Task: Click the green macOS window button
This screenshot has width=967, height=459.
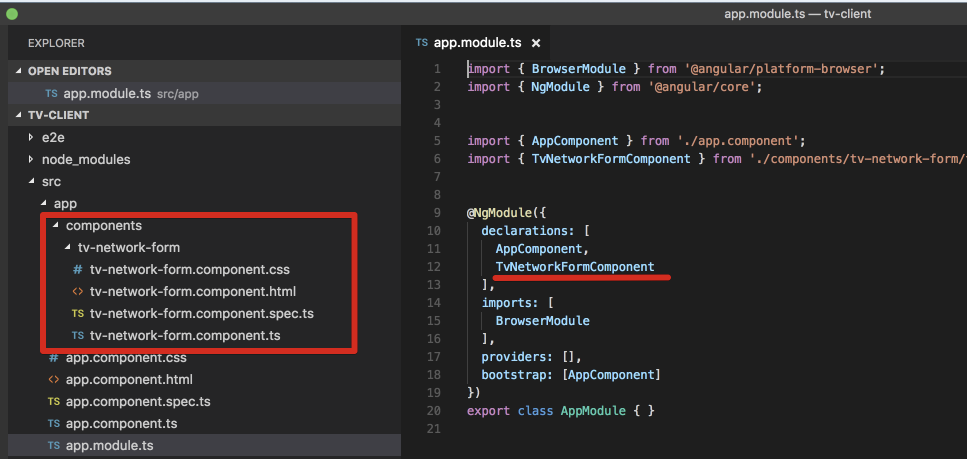Action: click(x=12, y=13)
